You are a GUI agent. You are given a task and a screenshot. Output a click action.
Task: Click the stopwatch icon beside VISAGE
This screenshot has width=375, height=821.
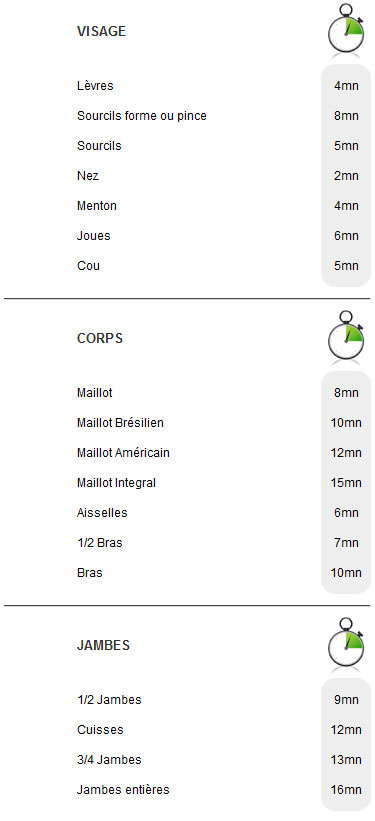[346, 29]
